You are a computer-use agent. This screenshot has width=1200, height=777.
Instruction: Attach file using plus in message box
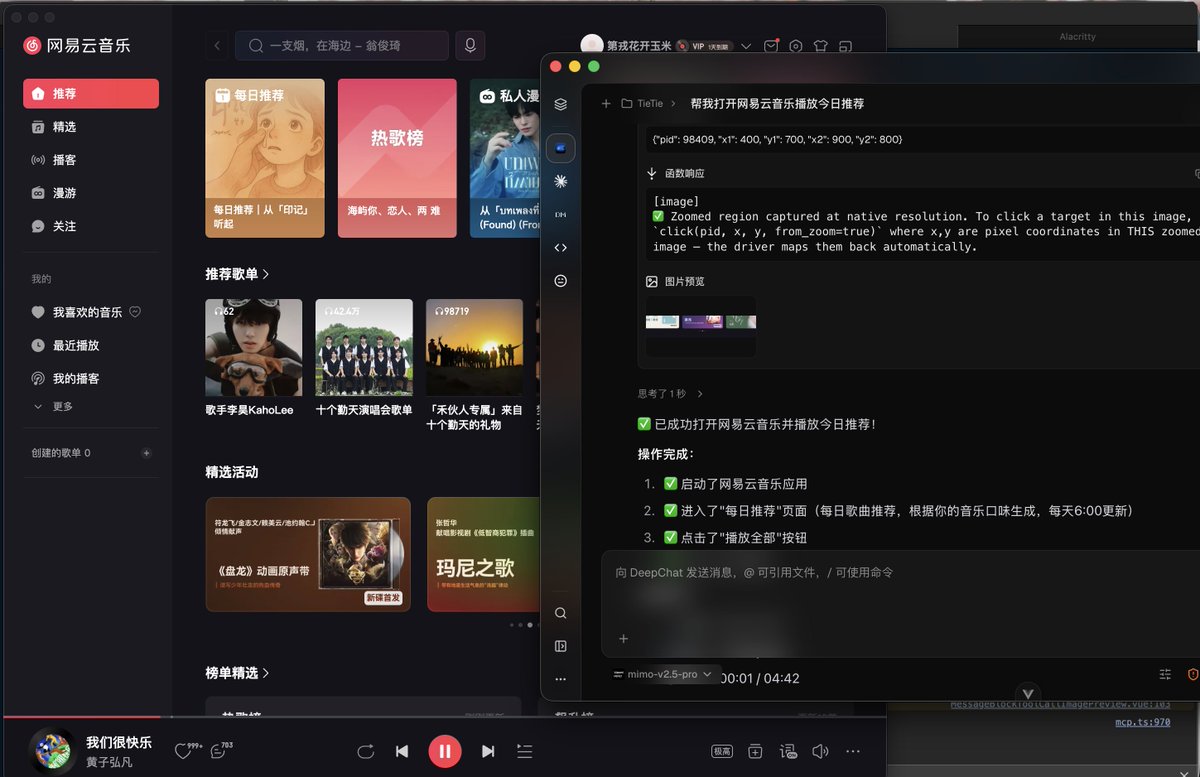623,639
